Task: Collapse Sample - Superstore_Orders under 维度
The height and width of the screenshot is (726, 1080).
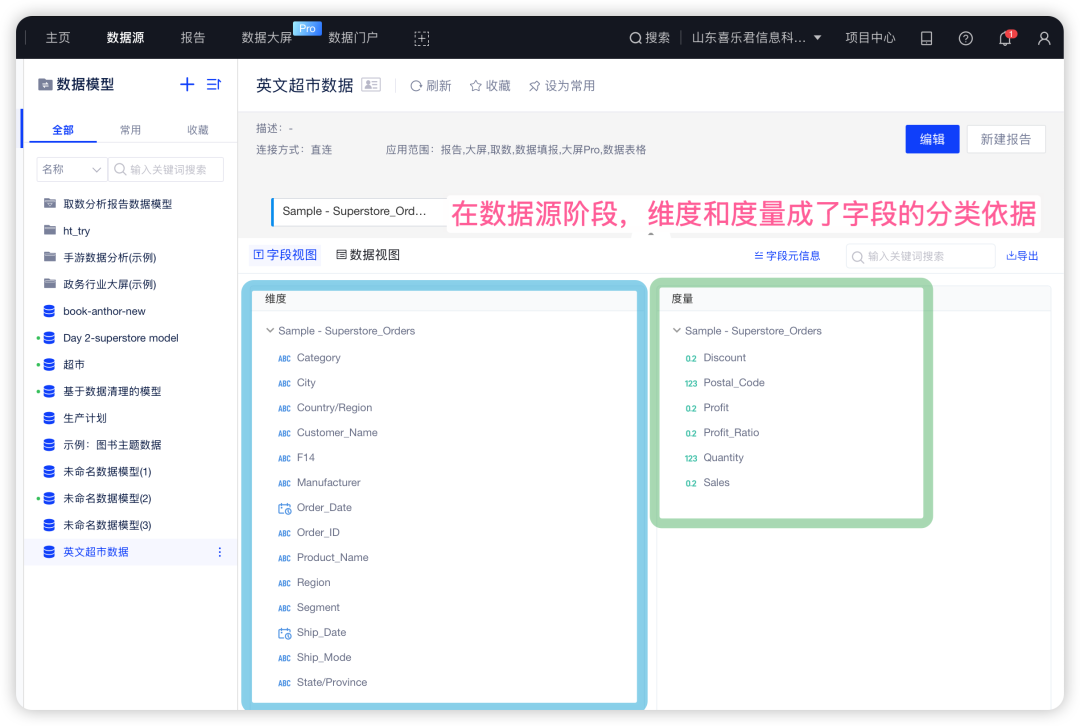Action: pos(270,330)
